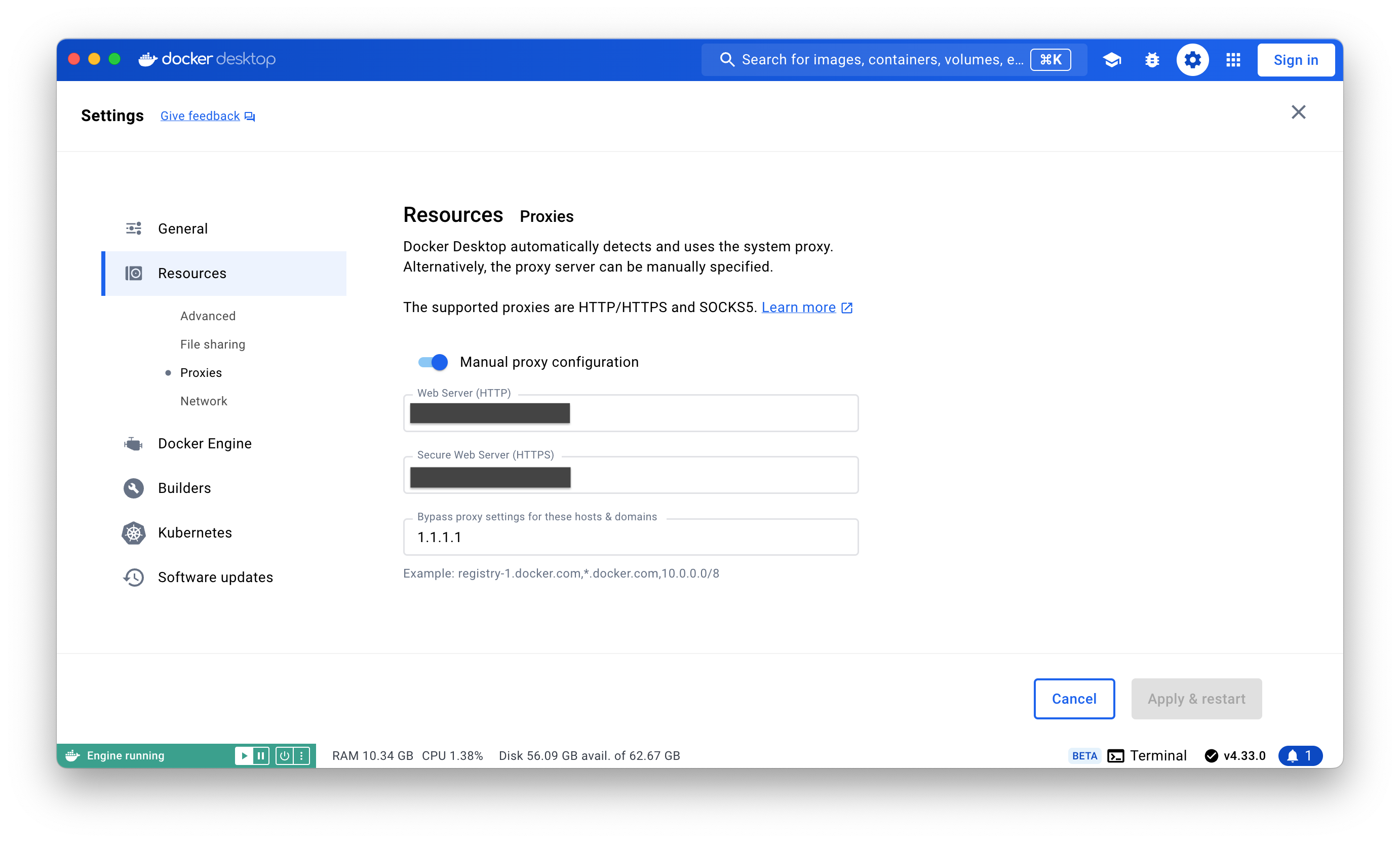1400x843 pixels.
Task: Open the Terminal icon in status bar
Action: [1115, 756]
